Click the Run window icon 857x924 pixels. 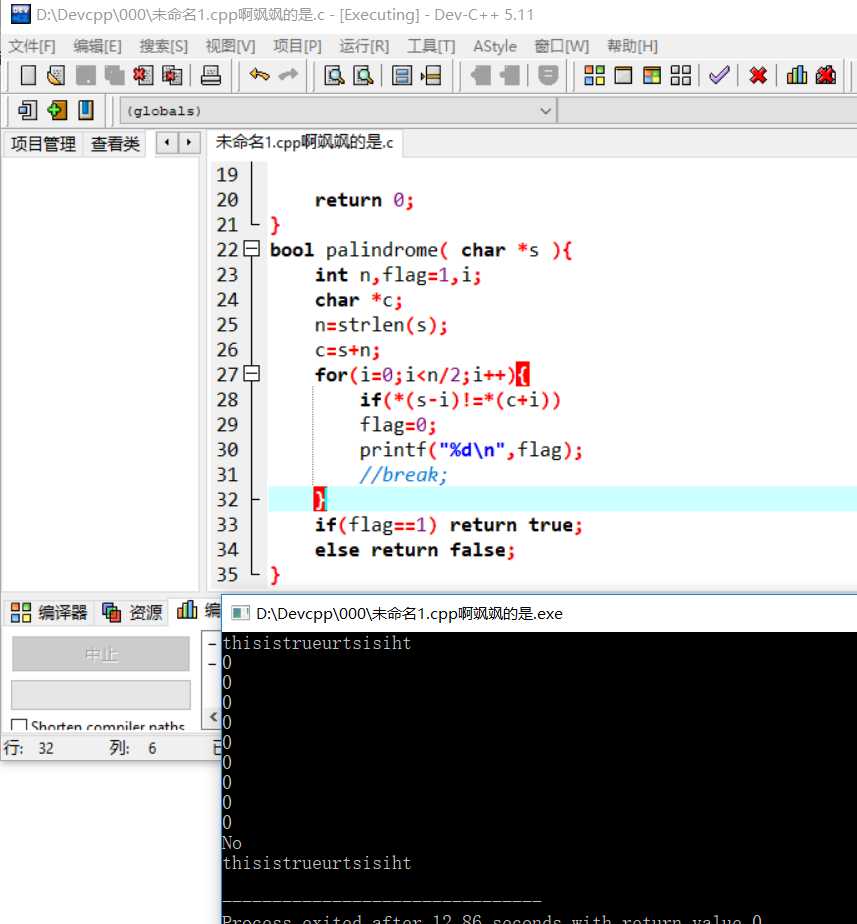(623, 75)
